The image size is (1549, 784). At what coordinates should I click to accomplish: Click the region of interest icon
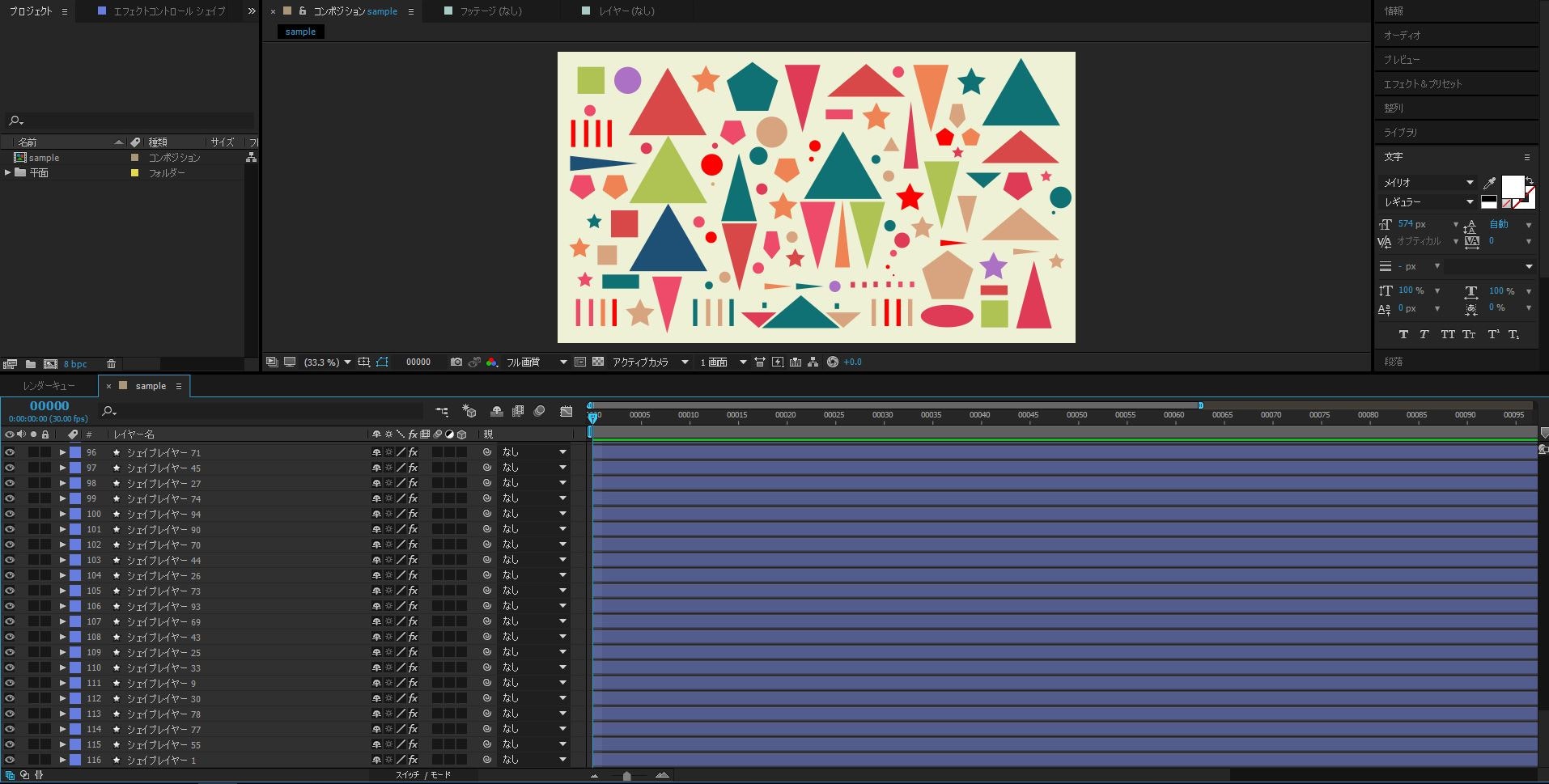(580, 362)
